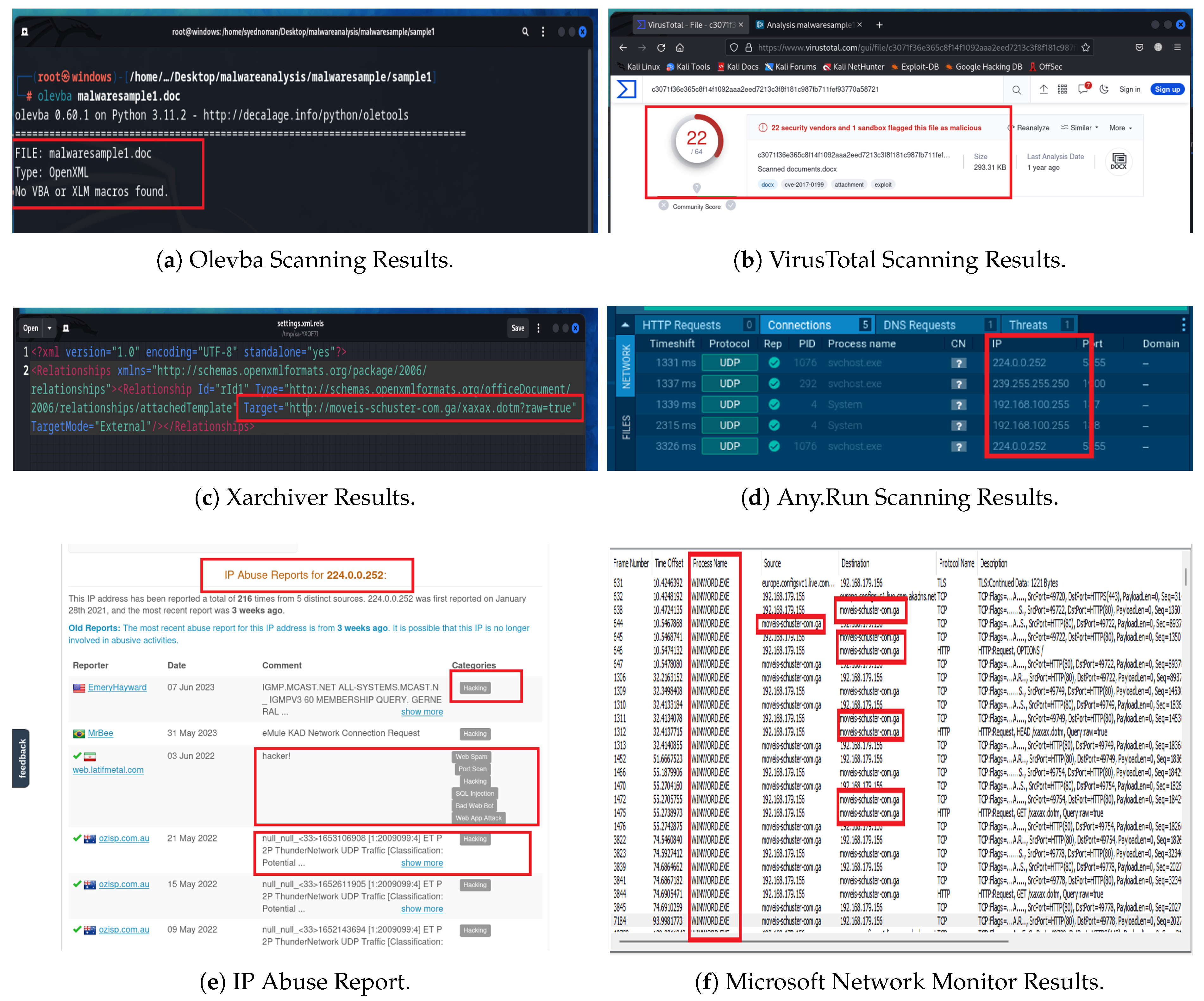Viewport: 1204px width, 1001px height.
Task: Open the Any.Run panel three-dot menu
Action: [x=1183, y=325]
